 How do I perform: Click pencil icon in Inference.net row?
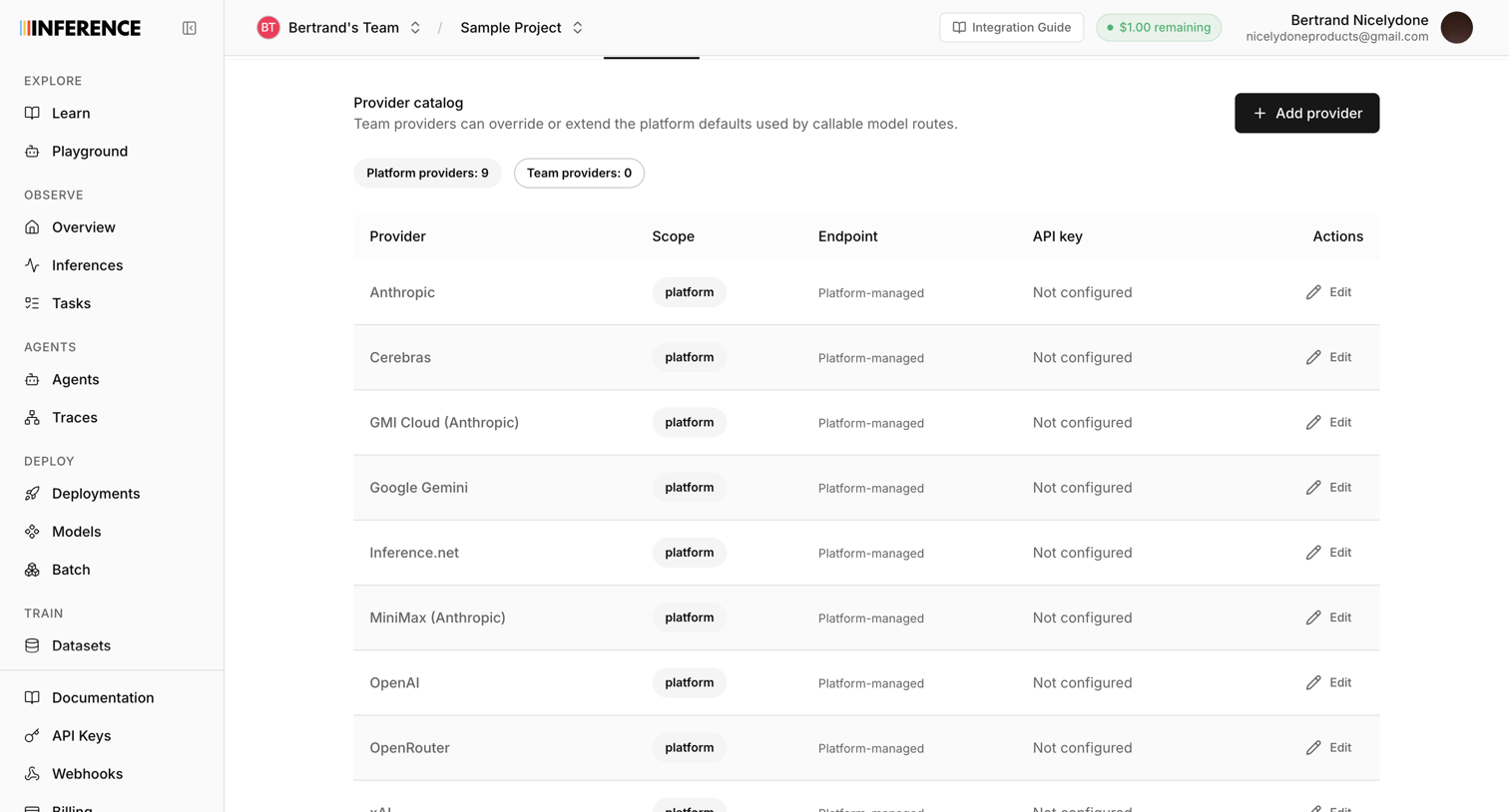[x=1313, y=552]
